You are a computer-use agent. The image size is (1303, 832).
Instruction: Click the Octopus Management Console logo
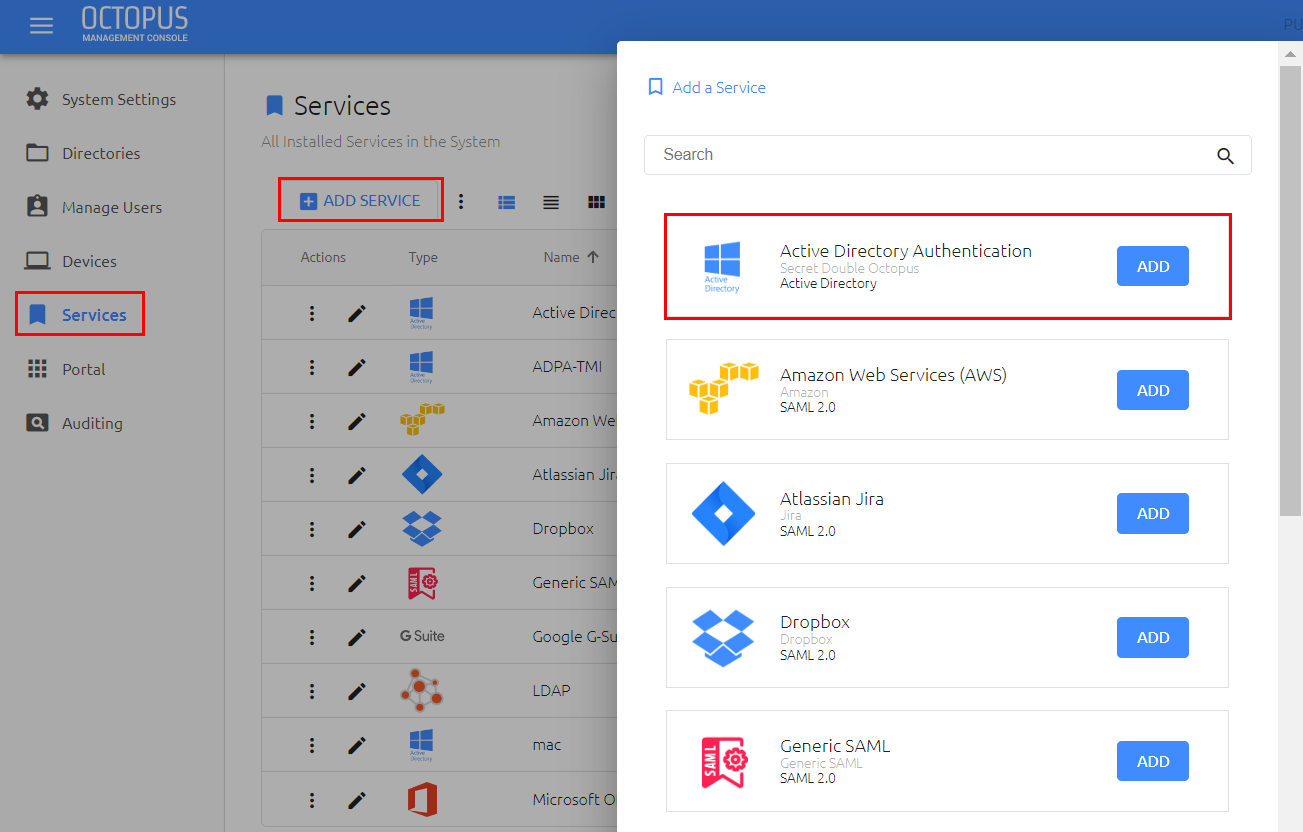point(134,23)
